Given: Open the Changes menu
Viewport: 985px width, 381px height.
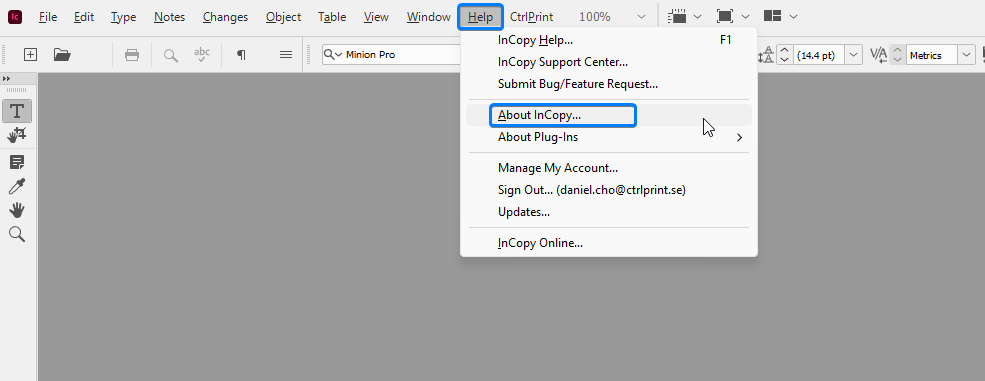Looking at the screenshot, I should (225, 17).
